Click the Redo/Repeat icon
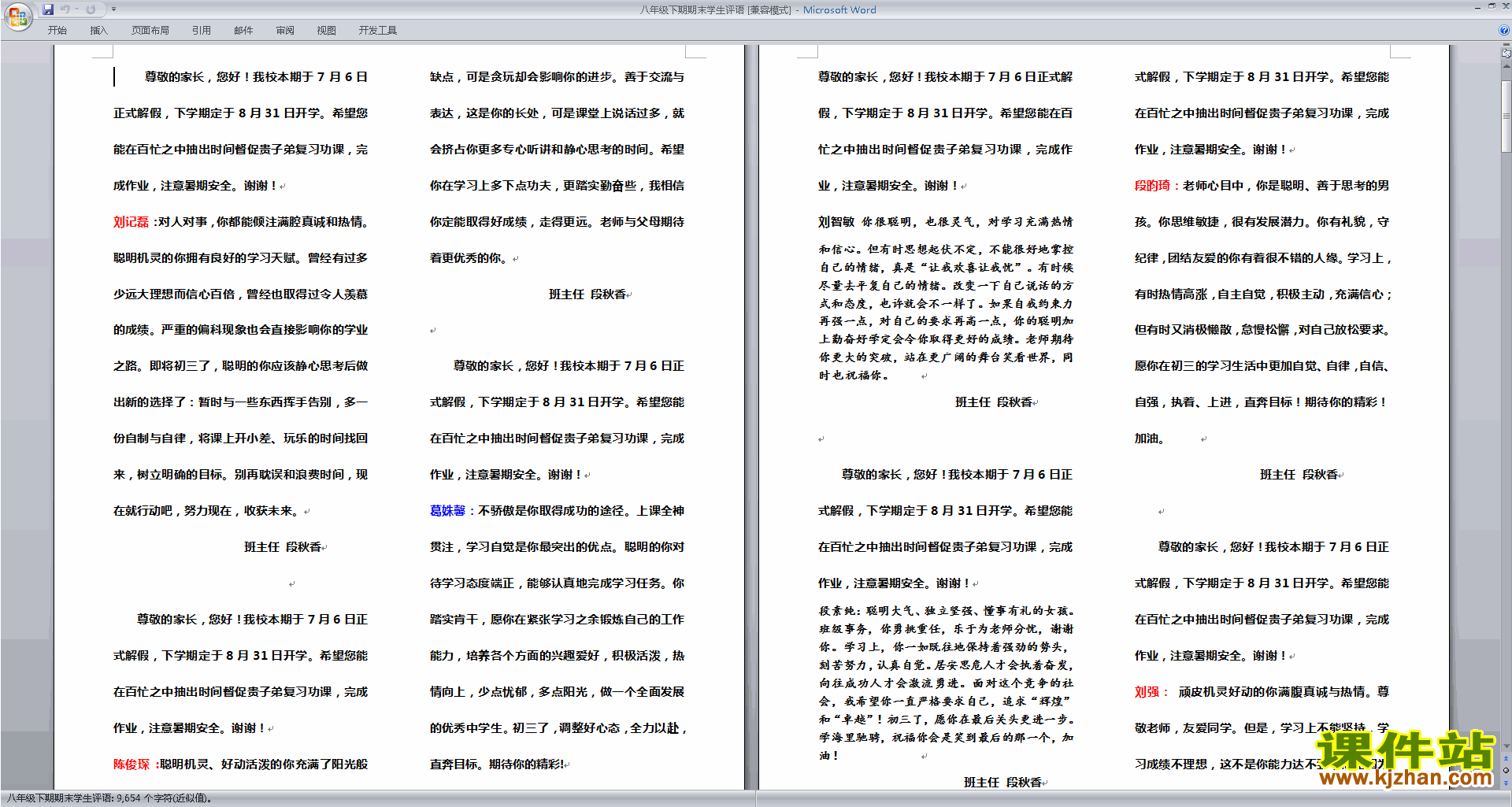1512x807 pixels. (x=91, y=9)
